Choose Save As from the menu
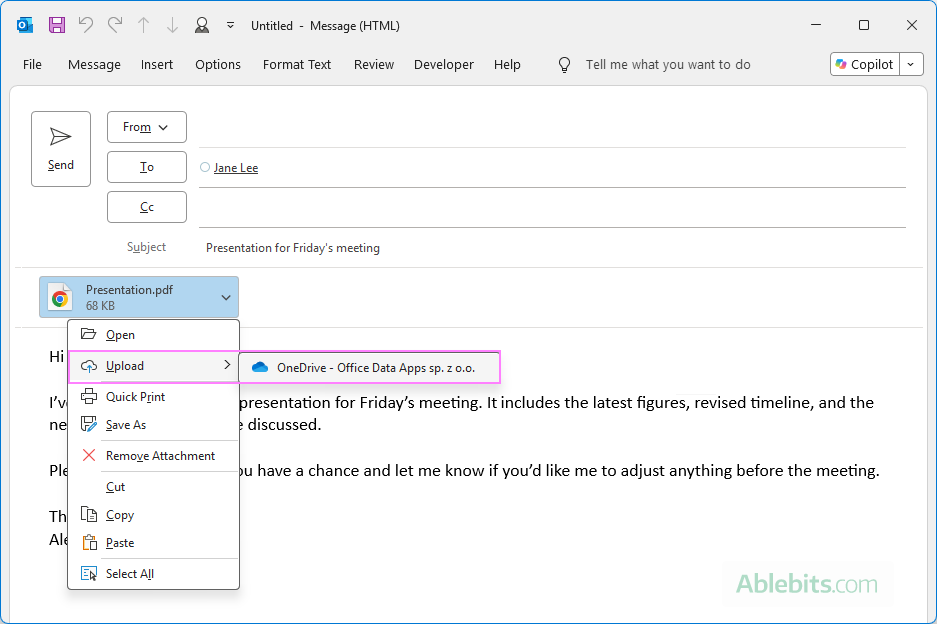 click(x=154, y=425)
